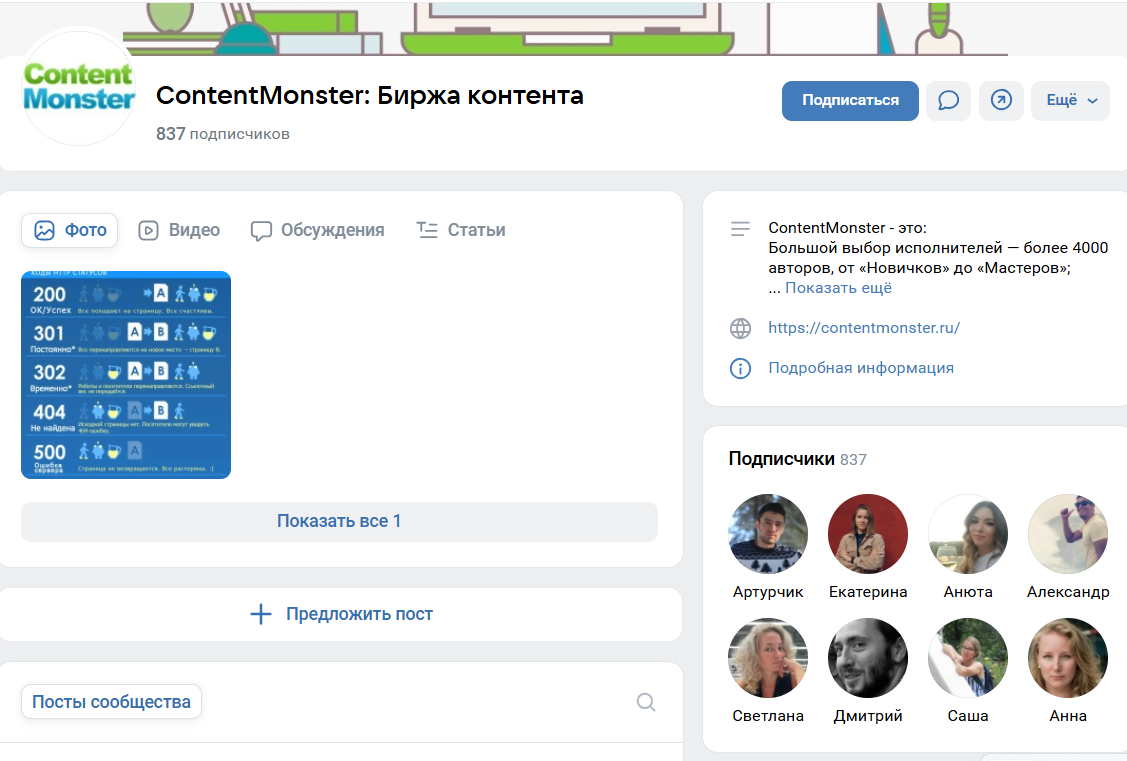
Task: Open Дмитрий's subscriber avatar
Action: [868, 658]
